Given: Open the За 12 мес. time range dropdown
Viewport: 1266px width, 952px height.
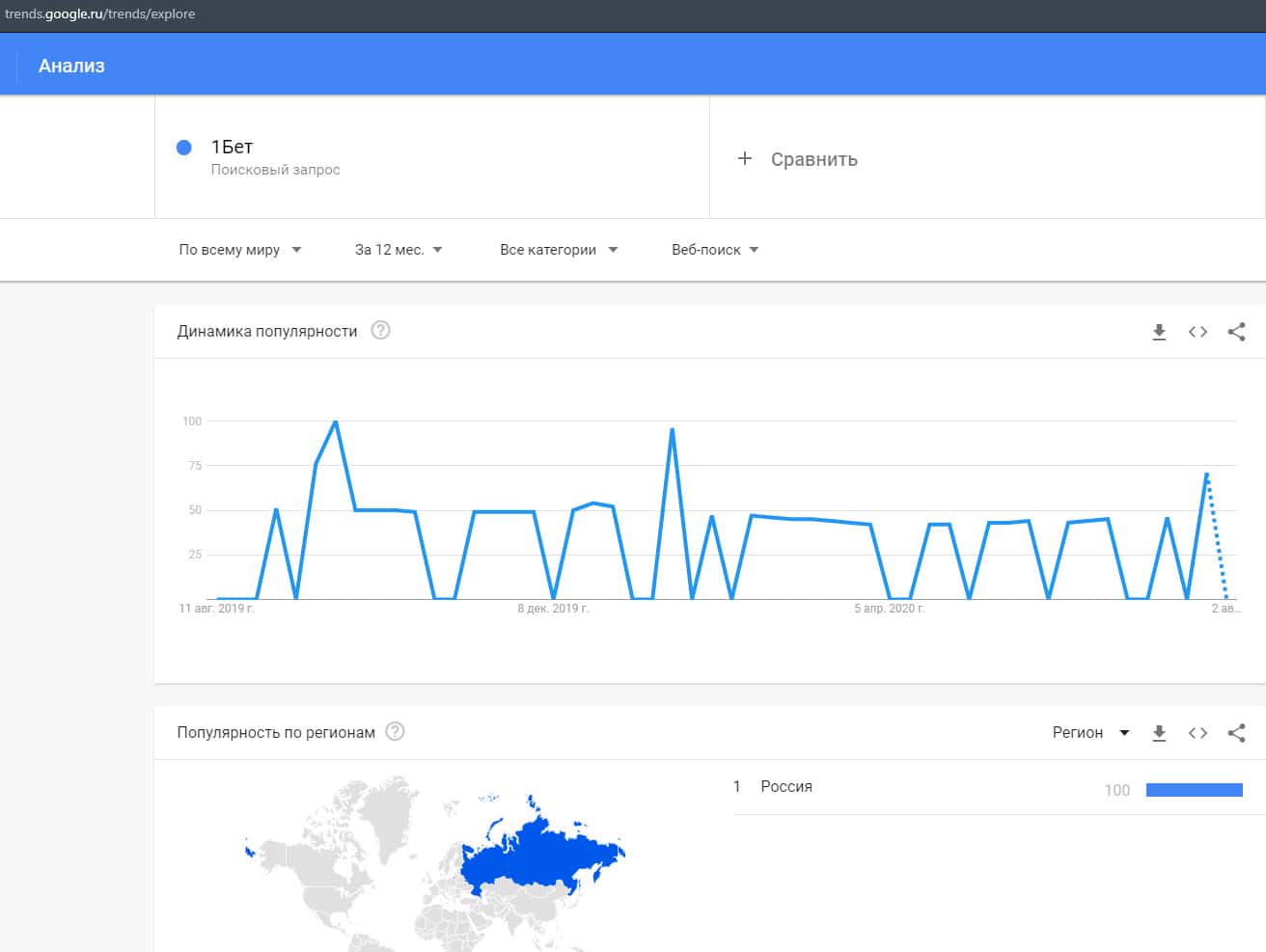Looking at the screenshot, I should point(399,250).
